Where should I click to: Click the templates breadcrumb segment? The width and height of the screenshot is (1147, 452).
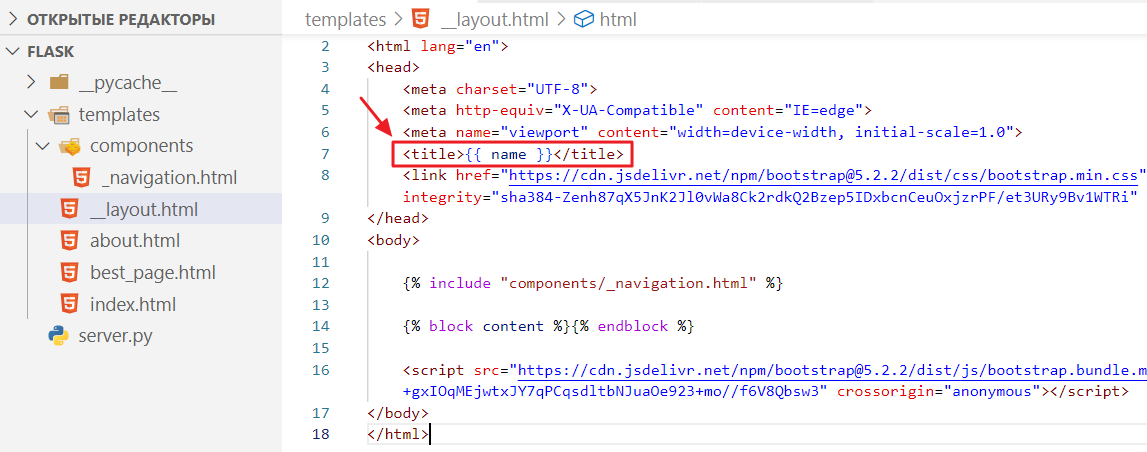coord(345,19)
